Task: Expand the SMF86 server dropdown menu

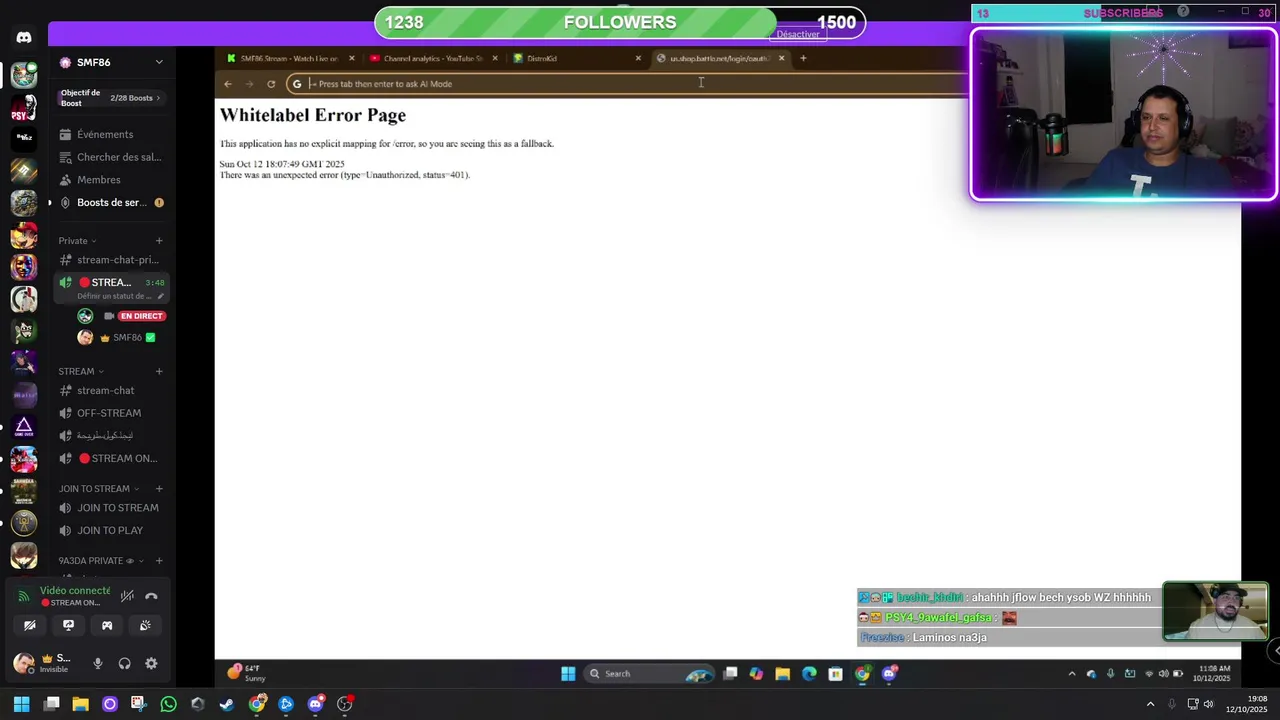Action: point(159,62)
